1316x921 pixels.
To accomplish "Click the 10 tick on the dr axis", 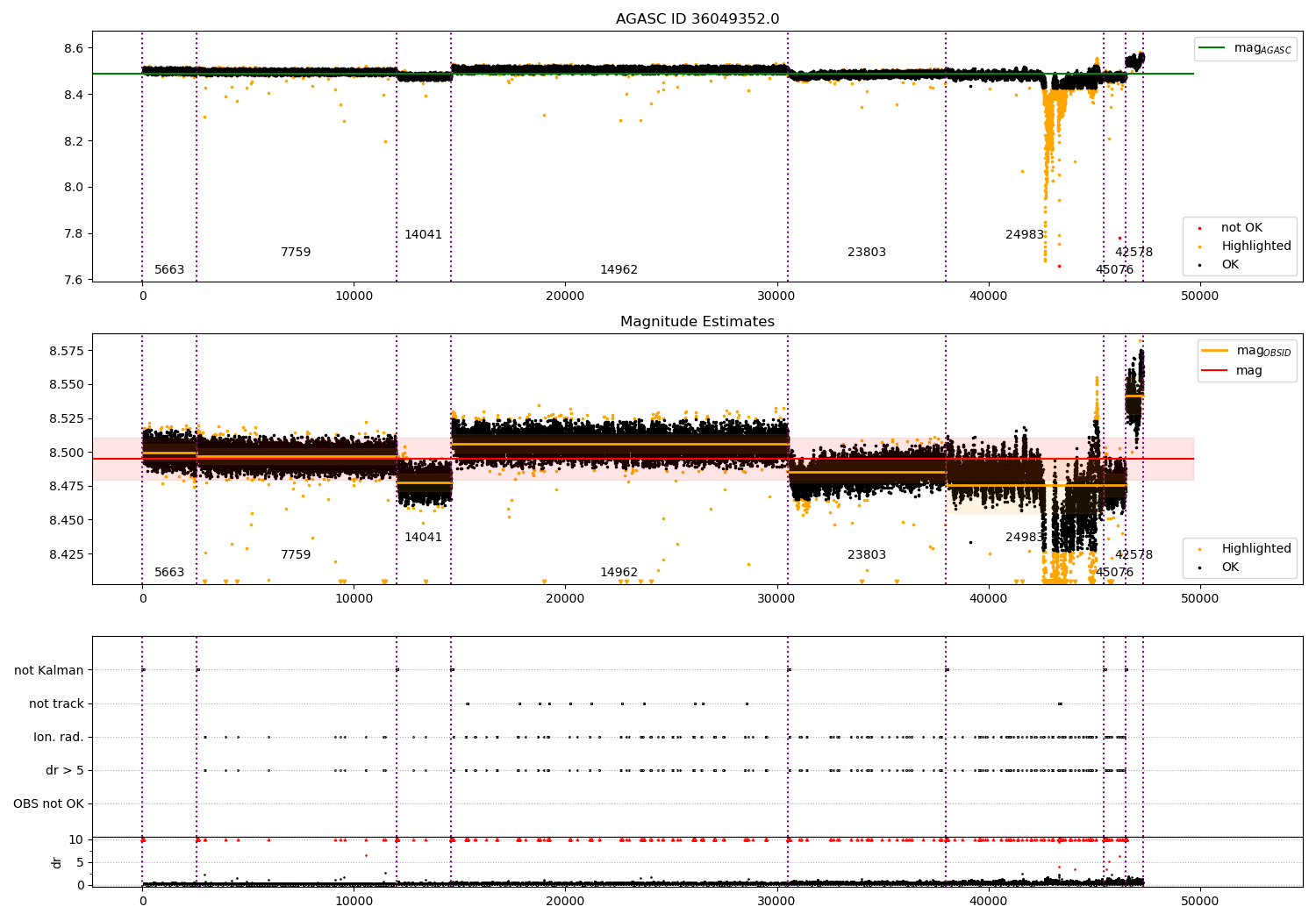I will [x=77, y=840].
